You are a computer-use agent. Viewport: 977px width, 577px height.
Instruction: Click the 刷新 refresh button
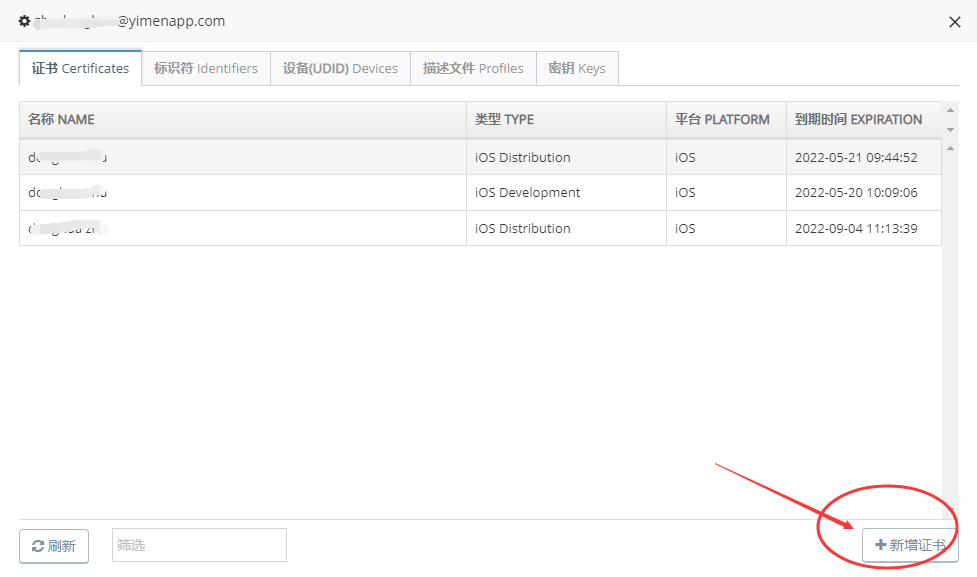pos(54,546)
